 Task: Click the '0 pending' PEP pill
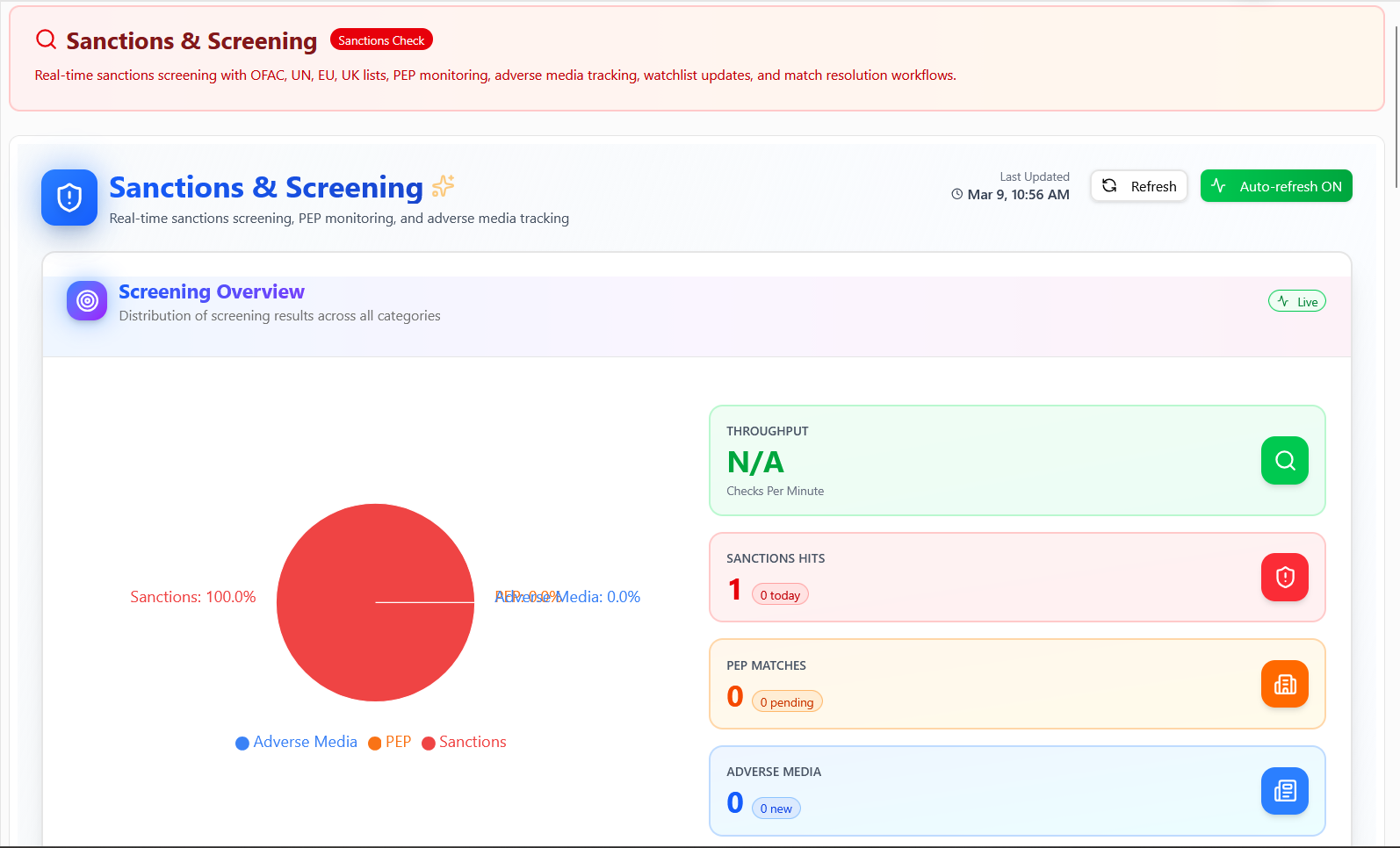click(787, 702)
